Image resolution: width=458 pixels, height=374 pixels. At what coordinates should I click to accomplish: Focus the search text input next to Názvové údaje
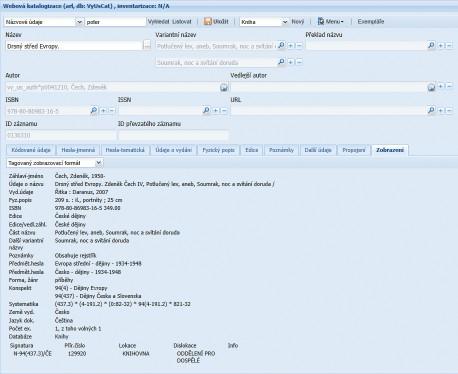116,22
